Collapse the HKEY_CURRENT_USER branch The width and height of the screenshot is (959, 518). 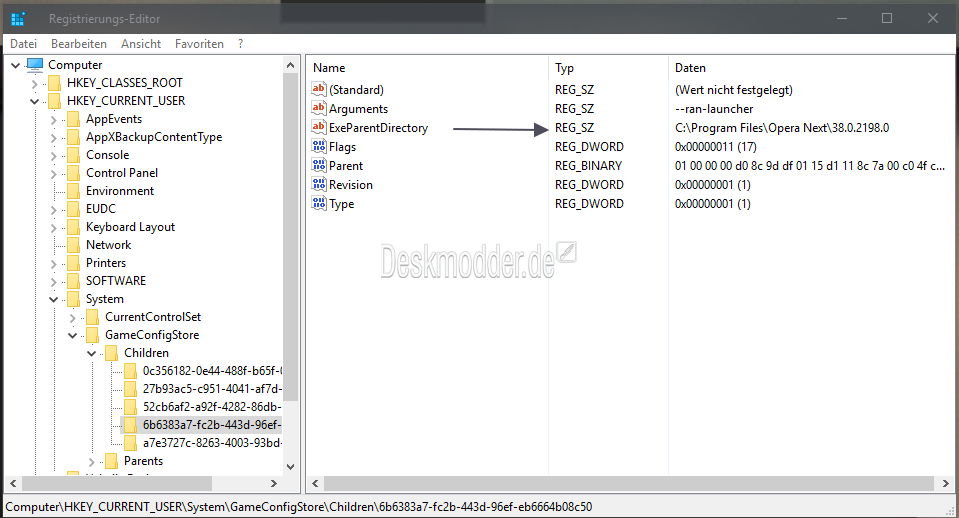point(34,101)
